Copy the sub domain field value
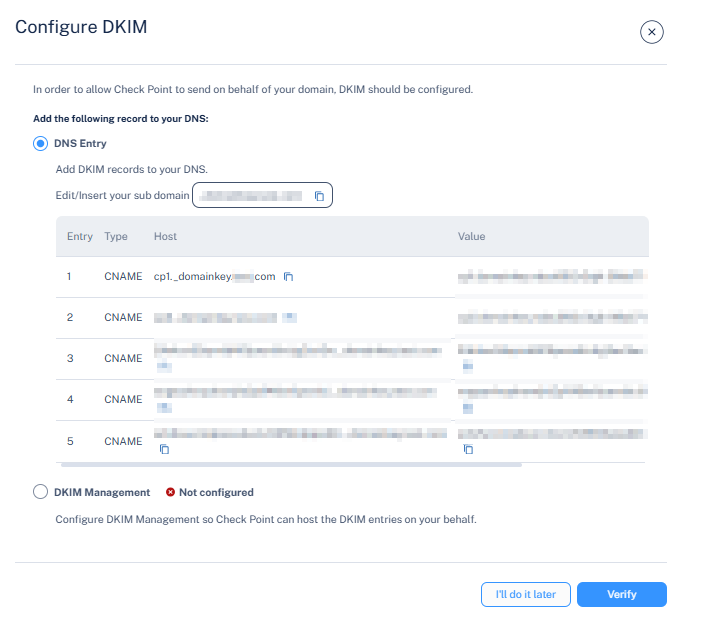Viewport: 710px width, 618px height. 319,196
